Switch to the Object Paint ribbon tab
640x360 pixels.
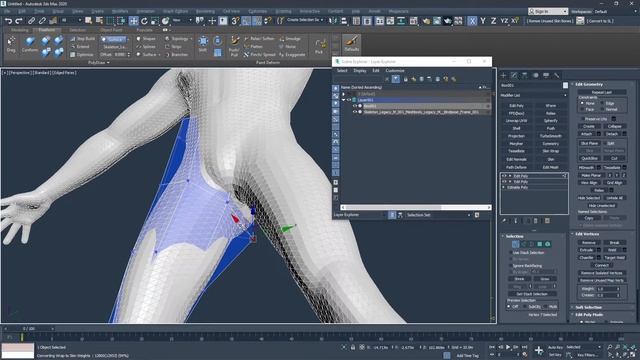point(111,30)
